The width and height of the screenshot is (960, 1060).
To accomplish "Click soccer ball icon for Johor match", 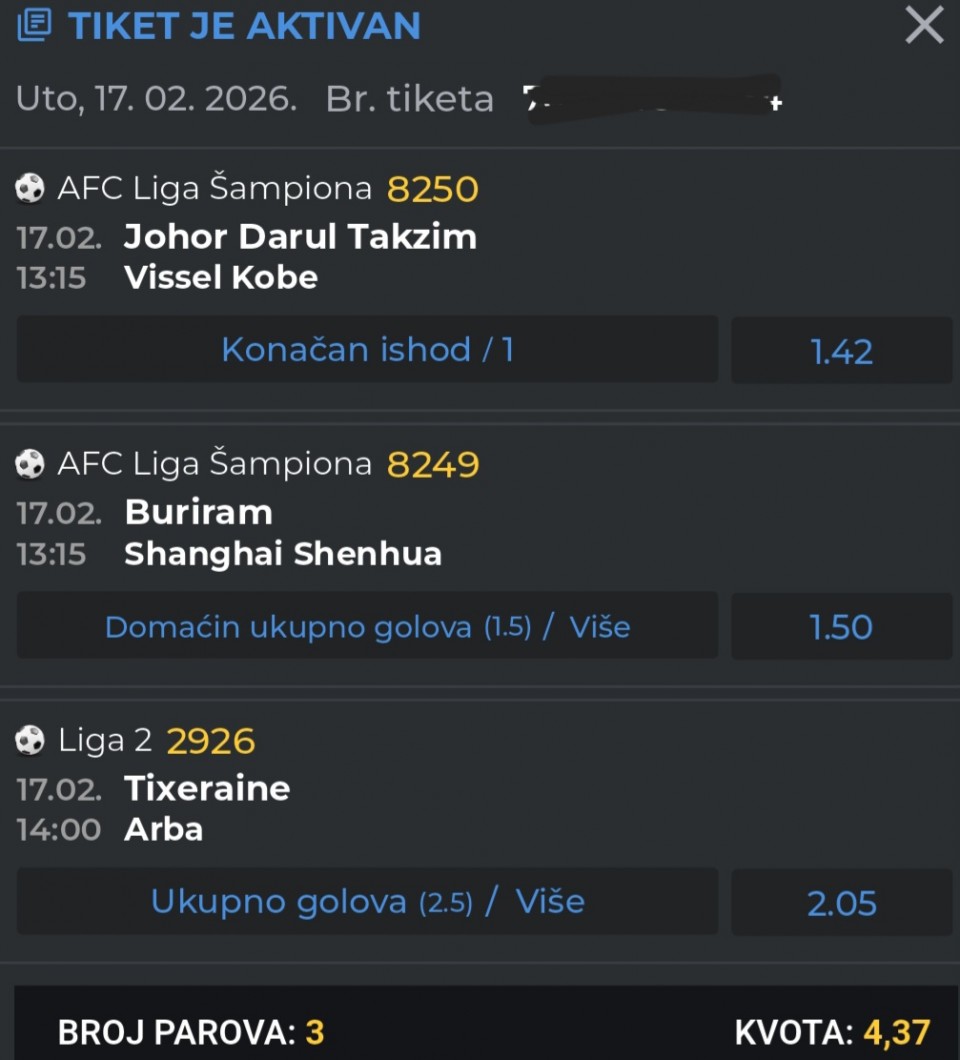I will (31, 188).
